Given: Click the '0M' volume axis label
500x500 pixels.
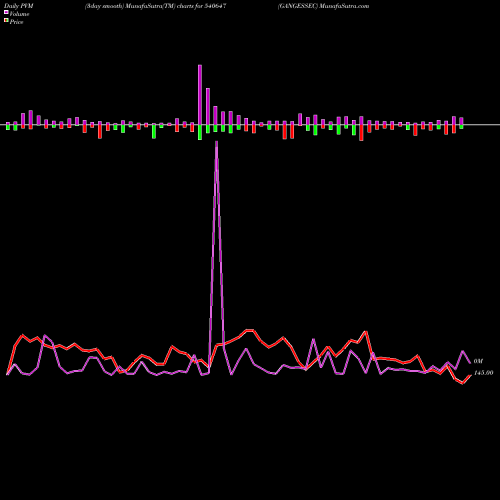Looking at the screenshot, I should (478, 361).
